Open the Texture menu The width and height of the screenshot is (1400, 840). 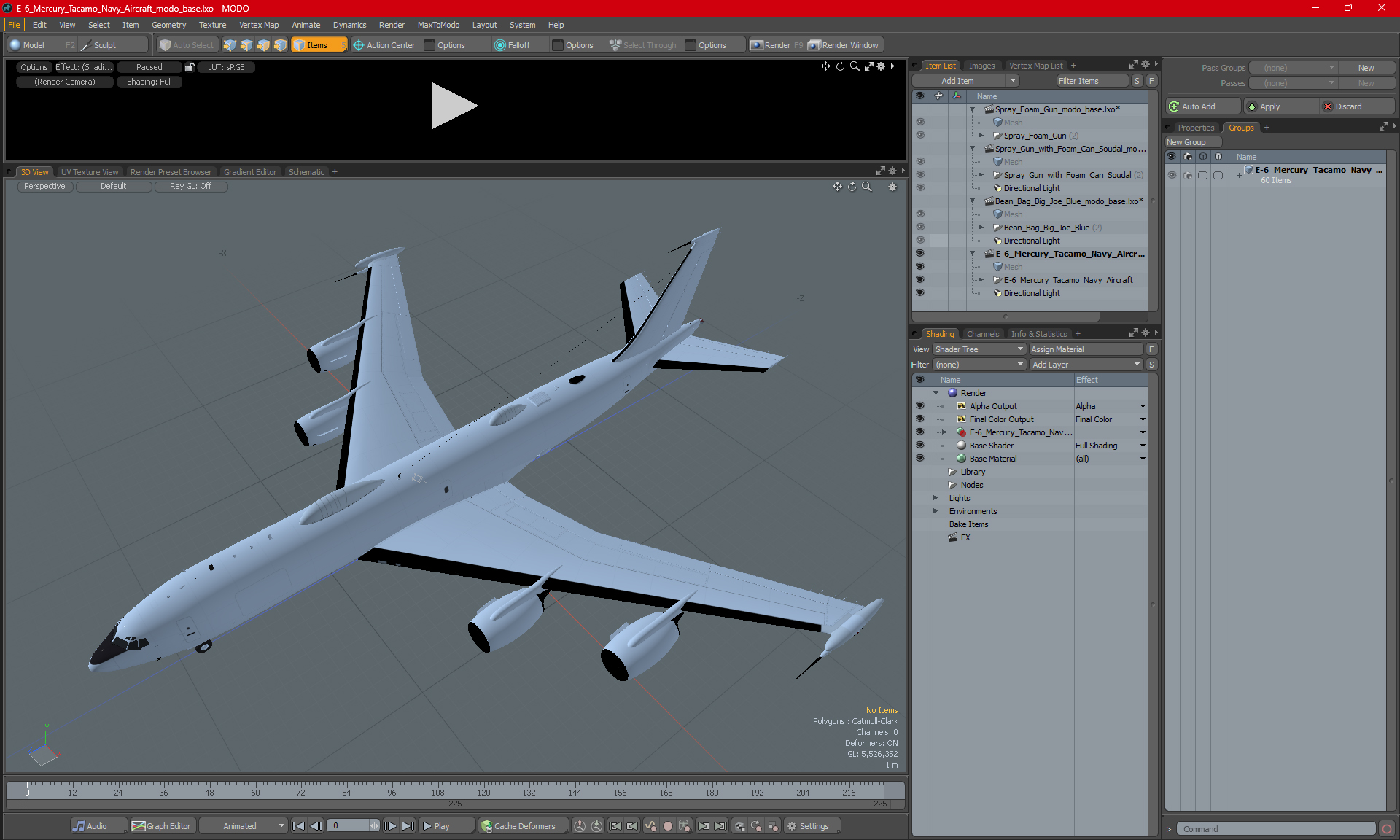(212, 25)
